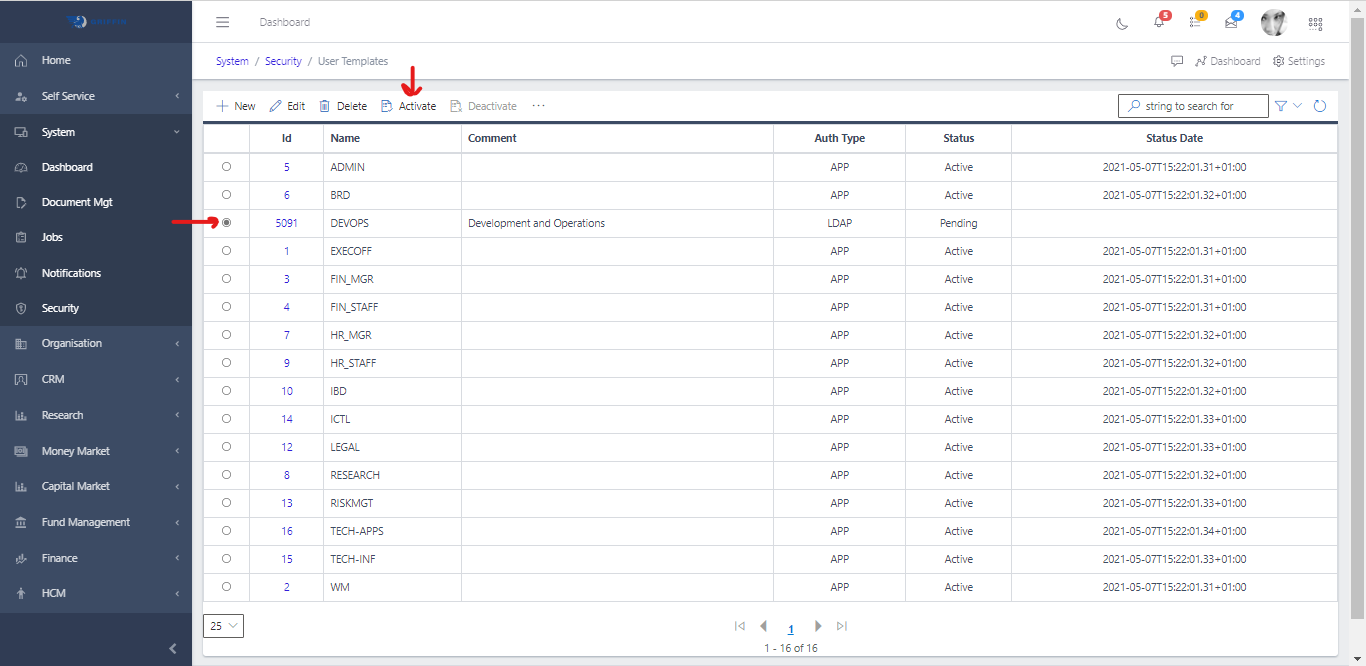Open the apps grid icon

(x=1315, y=23)
